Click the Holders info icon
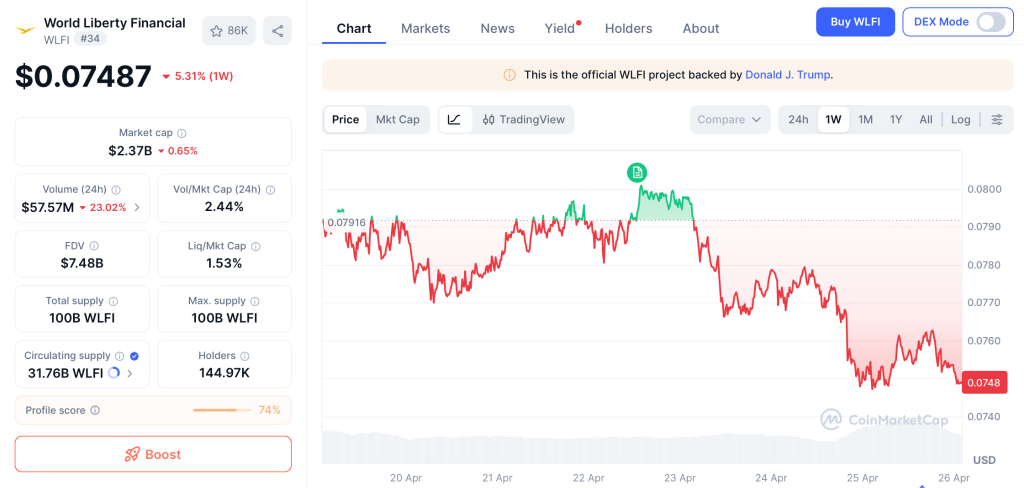Image resolution: width=1024 pixels, height=488 pixels. [245, 356]
